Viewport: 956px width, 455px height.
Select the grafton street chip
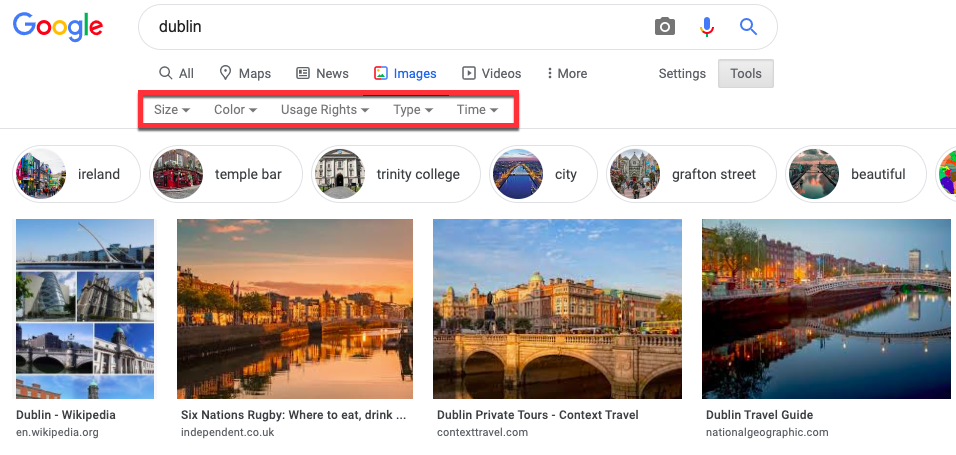[691, 174]
